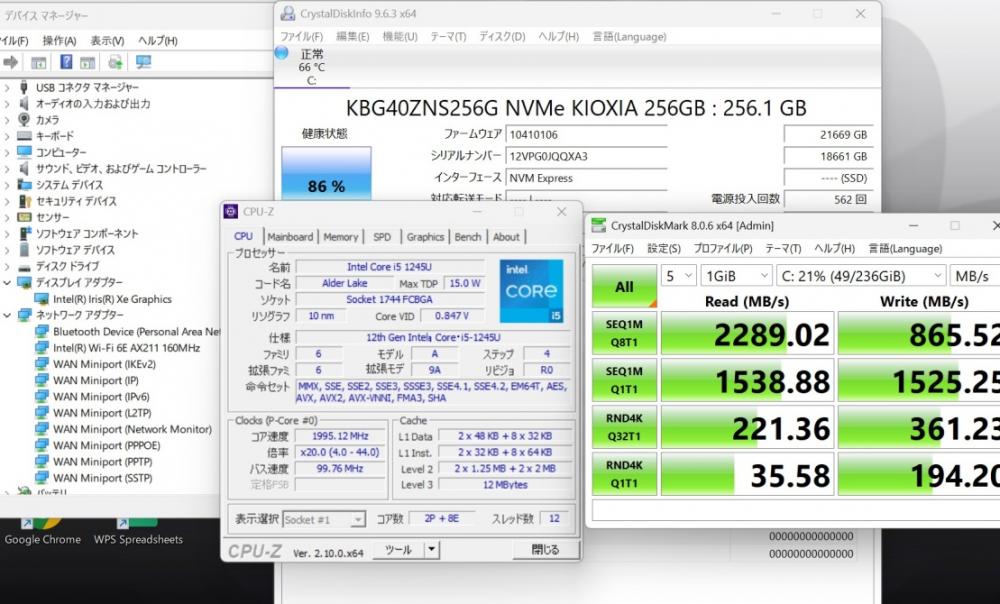Open the 設定(S) menu in CrystalDiskMark
Screen dimensions: 1000x604
tap(664, 248)
